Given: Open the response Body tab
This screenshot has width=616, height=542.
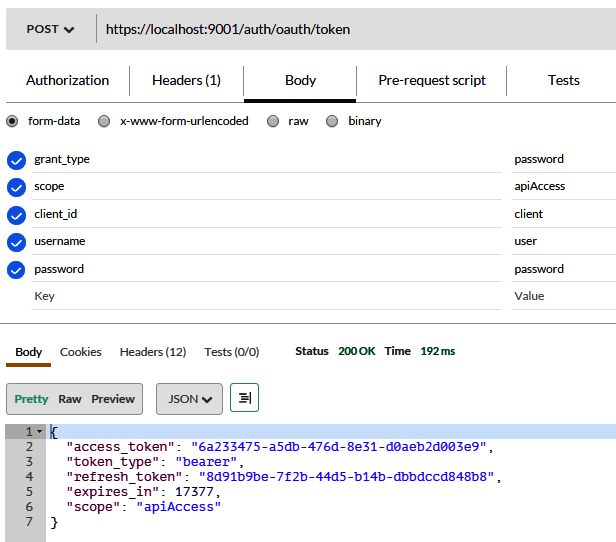Looking at the screenshot, I should point(28,352).
